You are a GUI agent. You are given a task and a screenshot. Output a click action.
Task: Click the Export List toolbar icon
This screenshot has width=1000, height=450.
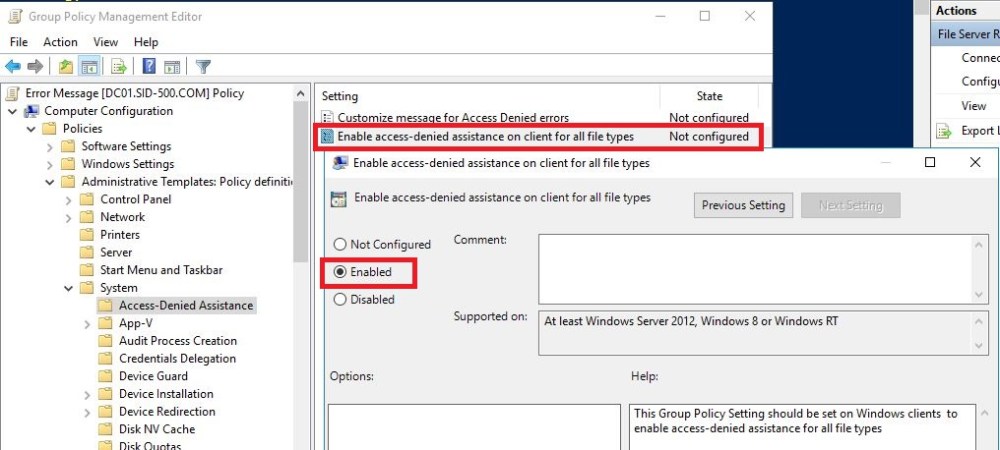click(119, 67)
